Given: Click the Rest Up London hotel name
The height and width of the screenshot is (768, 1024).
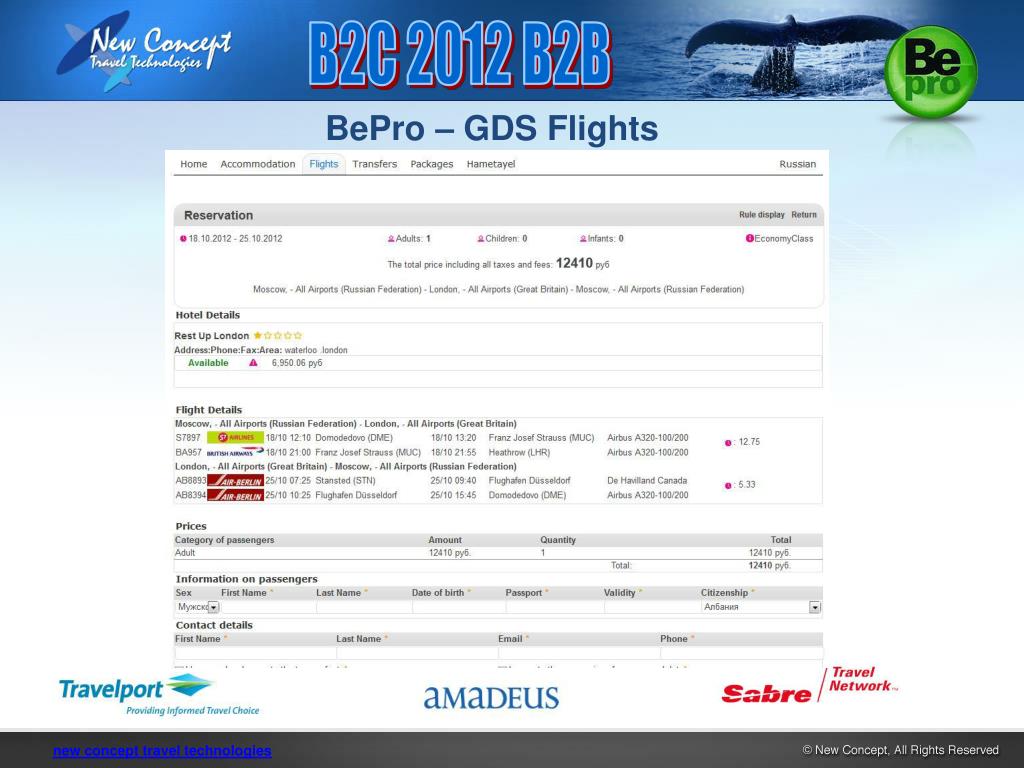Looking at the screenshot, I should pos(212,336).
